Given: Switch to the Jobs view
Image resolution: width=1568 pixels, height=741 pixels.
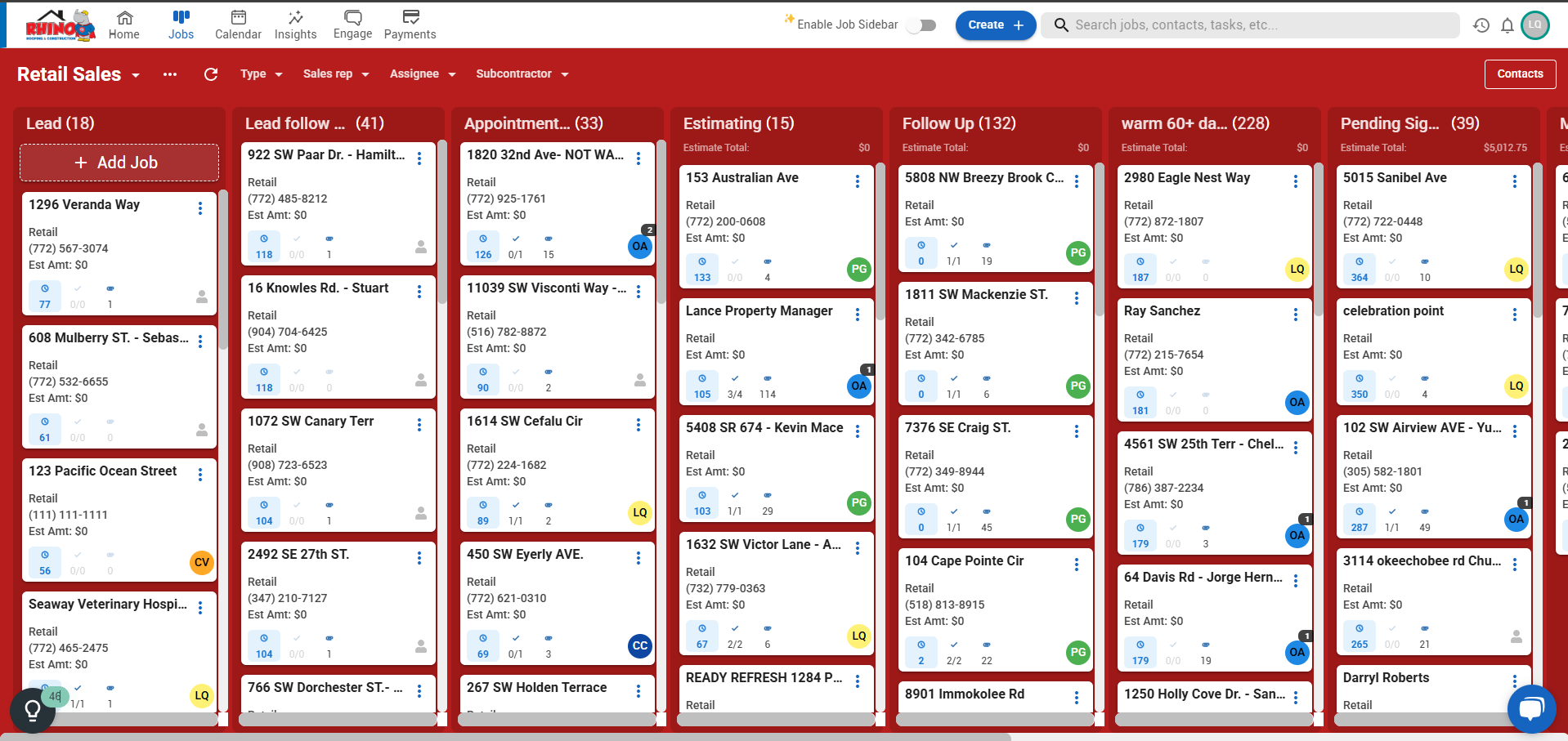Looking at the screenshot, I should coord(181,25).
